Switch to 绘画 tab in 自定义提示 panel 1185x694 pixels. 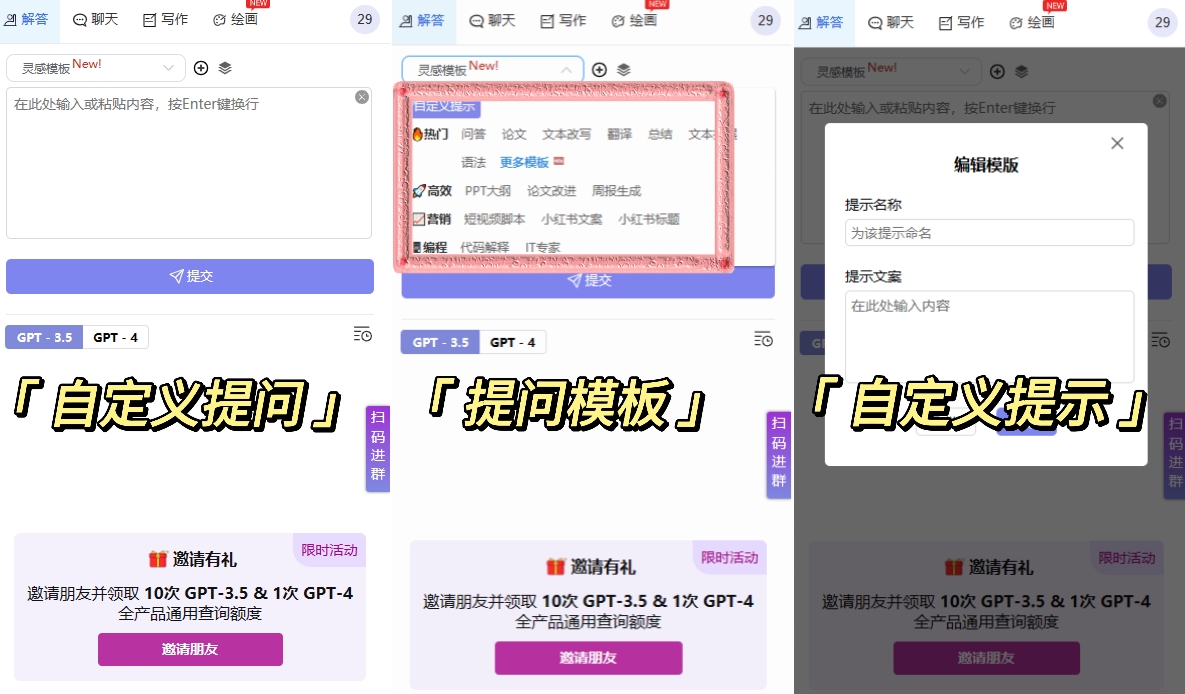1032,23
